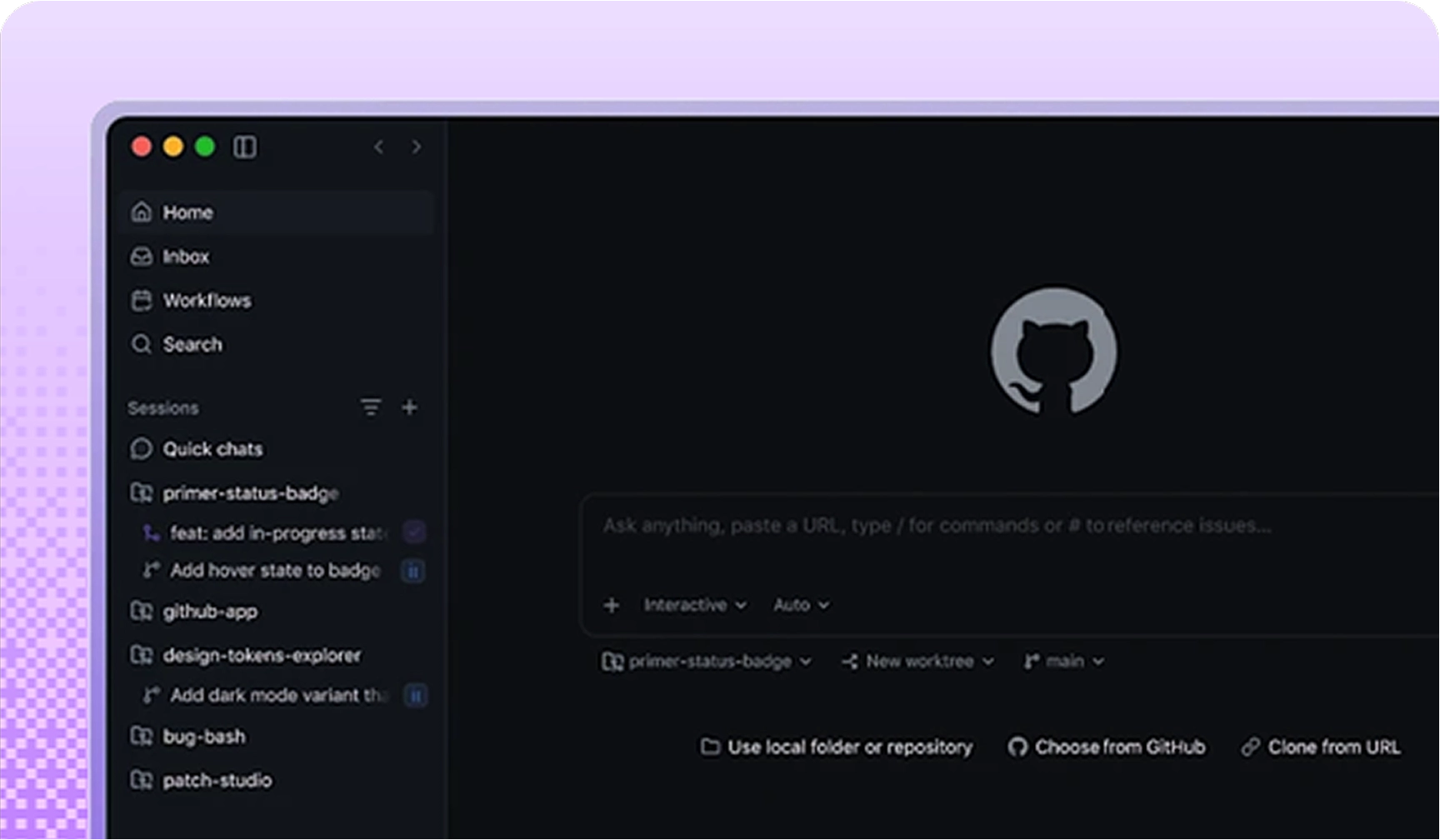
Task: Open the Auto model dropdown
Action: tap(801, 606)
